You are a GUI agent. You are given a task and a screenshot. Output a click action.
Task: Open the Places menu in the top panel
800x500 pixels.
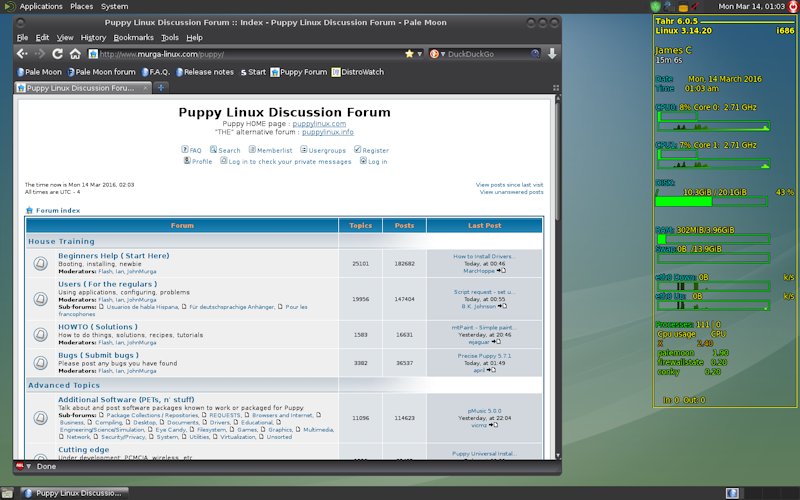click(82, 6)
